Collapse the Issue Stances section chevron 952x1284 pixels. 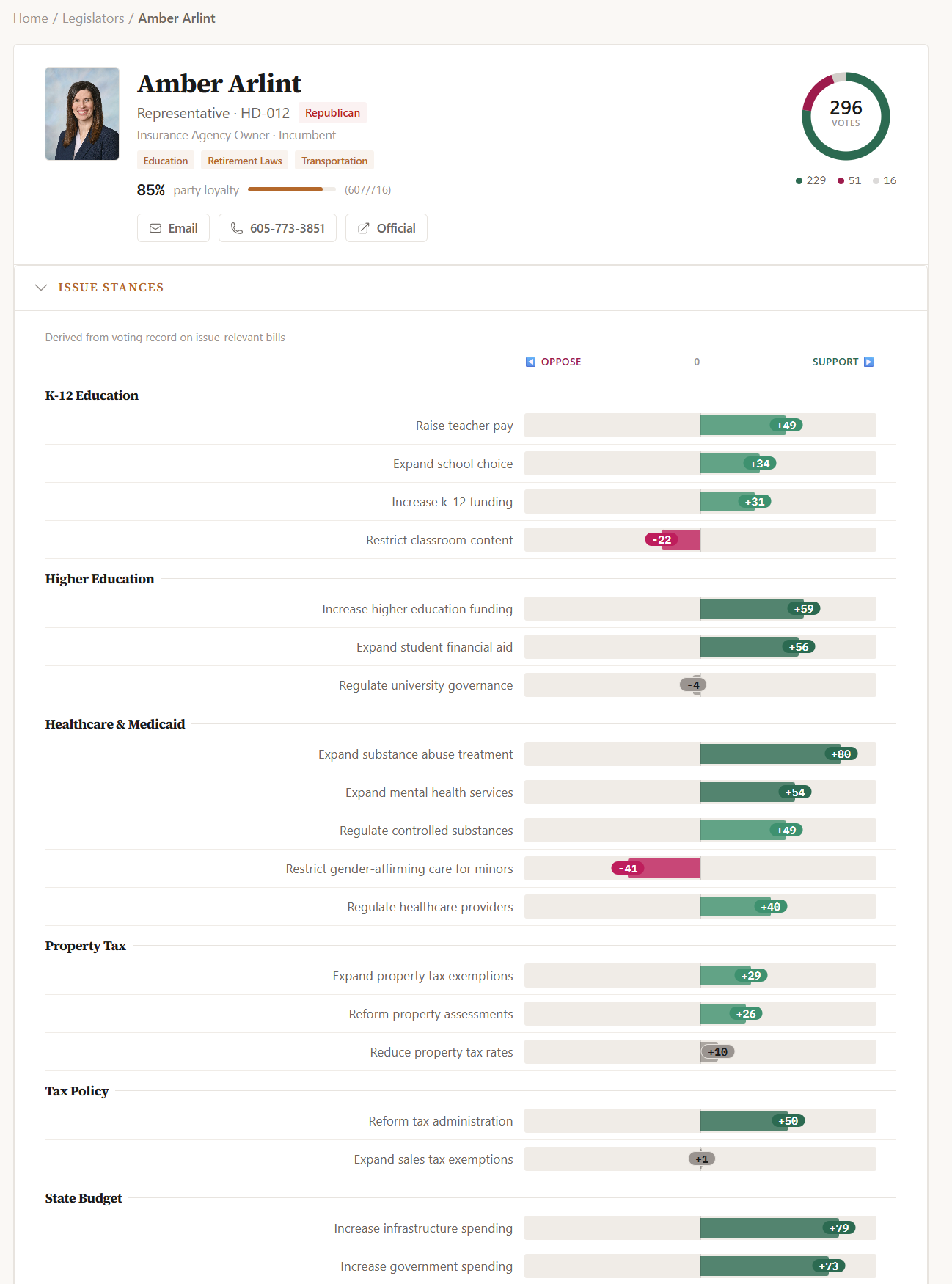pos(41,288)
